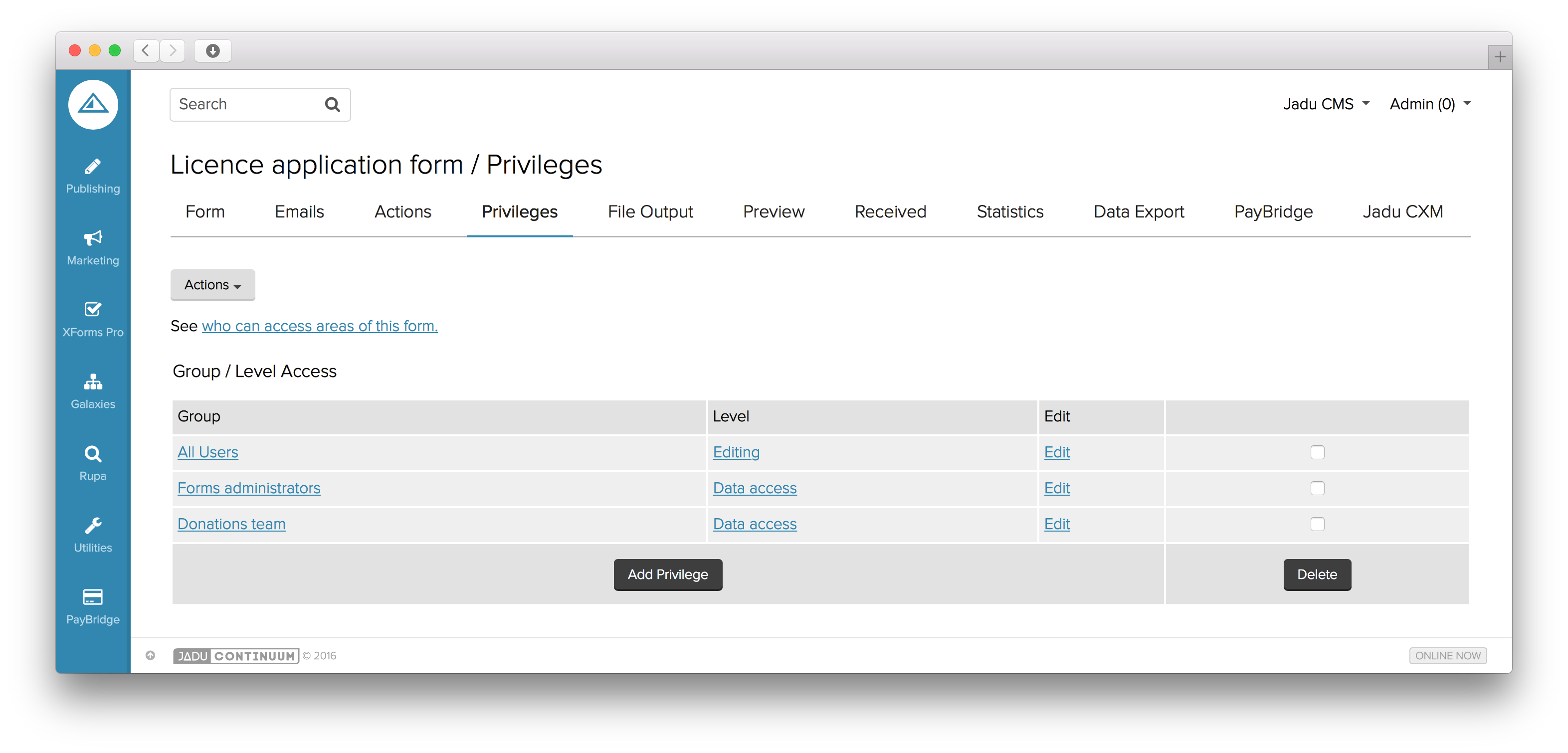Image resolution: width=1568 pixels, height=753 pixels.
Task: Open the PayBridge tab
Action: pos(1273,212)
